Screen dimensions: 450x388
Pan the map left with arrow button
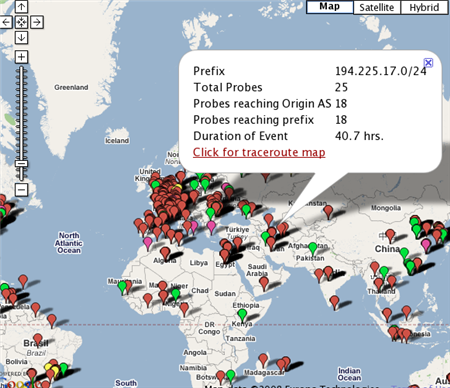click(6, 22)
